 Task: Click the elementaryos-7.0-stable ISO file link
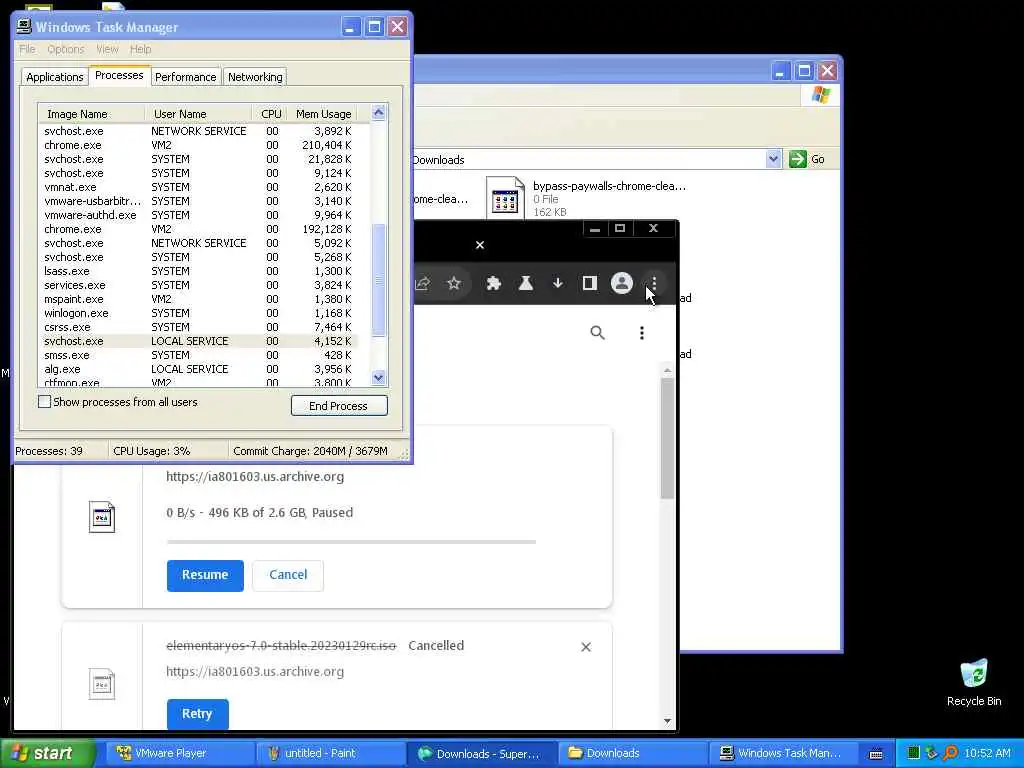(x=281, y=645)
